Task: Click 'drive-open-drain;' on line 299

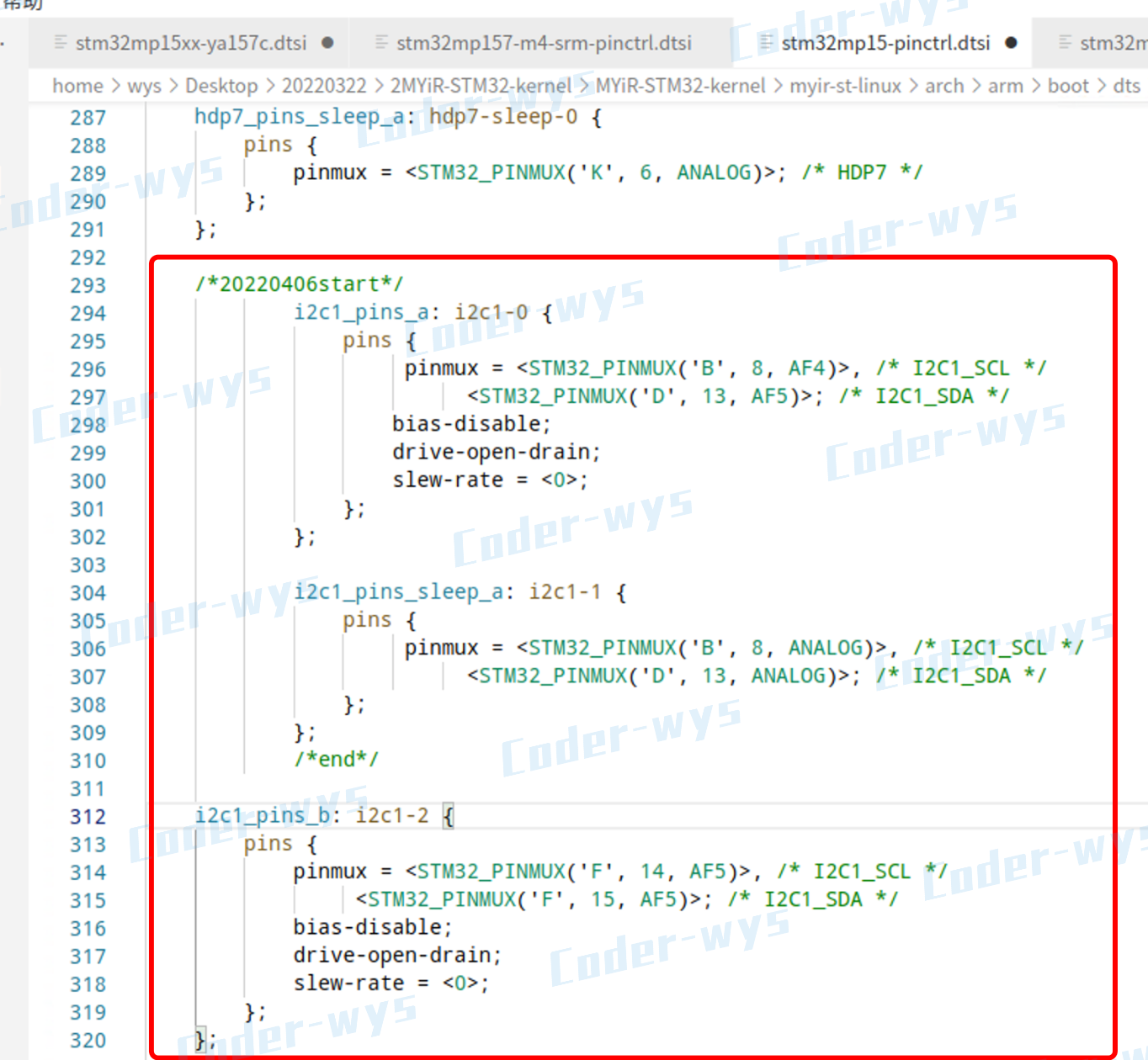Action: [x=497, y=452]
